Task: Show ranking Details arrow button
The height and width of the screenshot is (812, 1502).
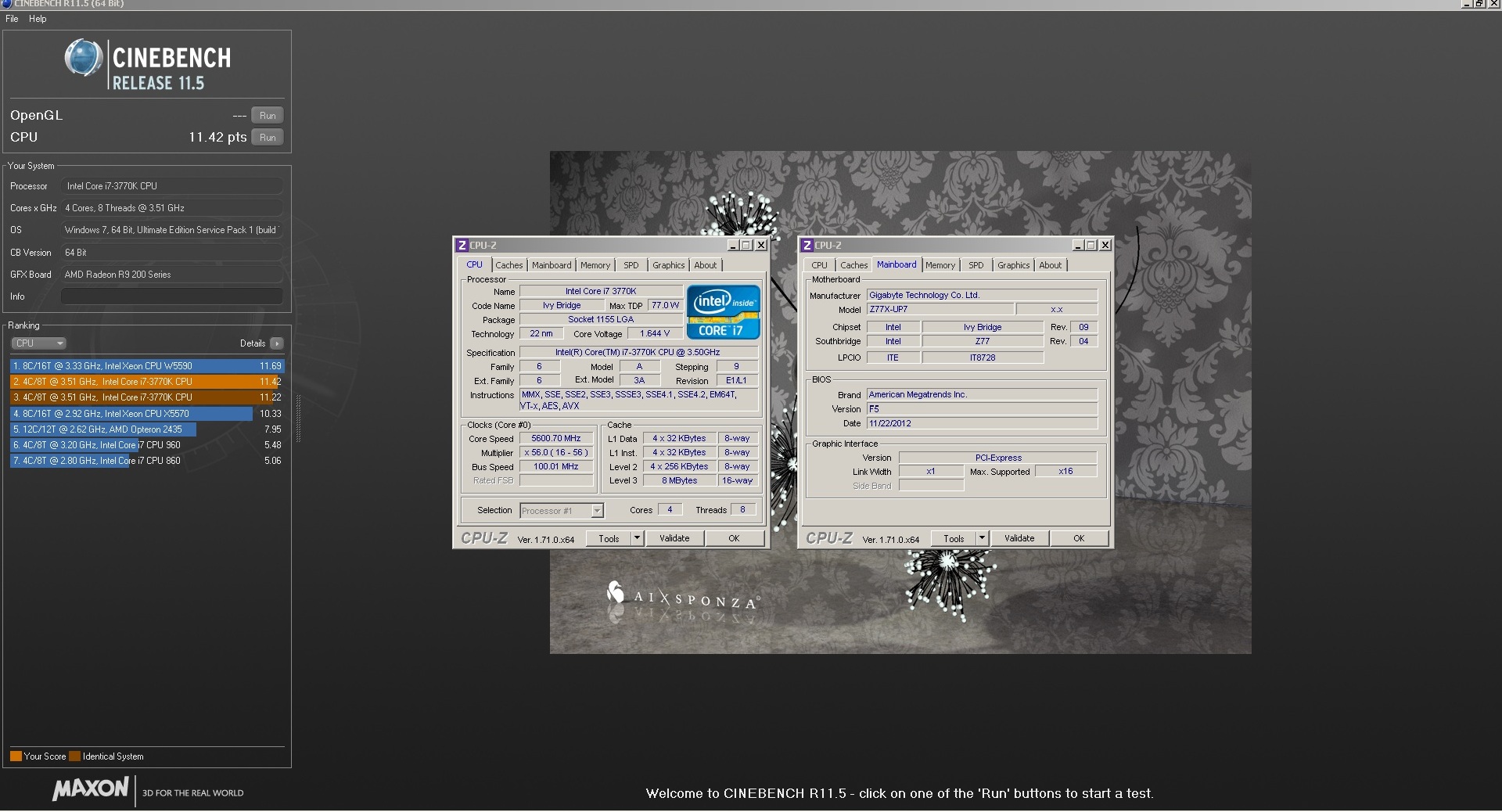Action: (x=276, y=343)
